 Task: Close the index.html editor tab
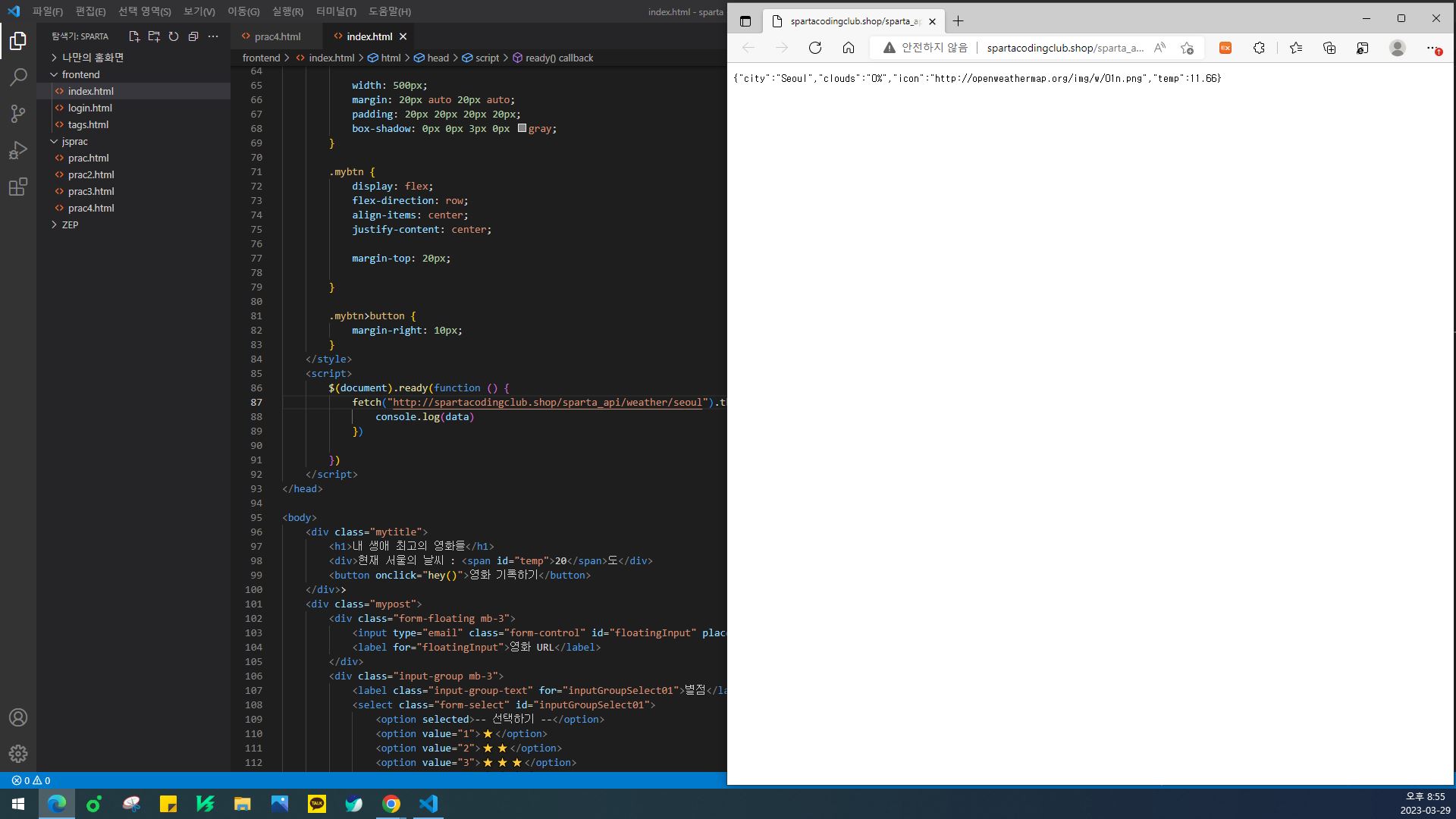[x=403, y=36]
